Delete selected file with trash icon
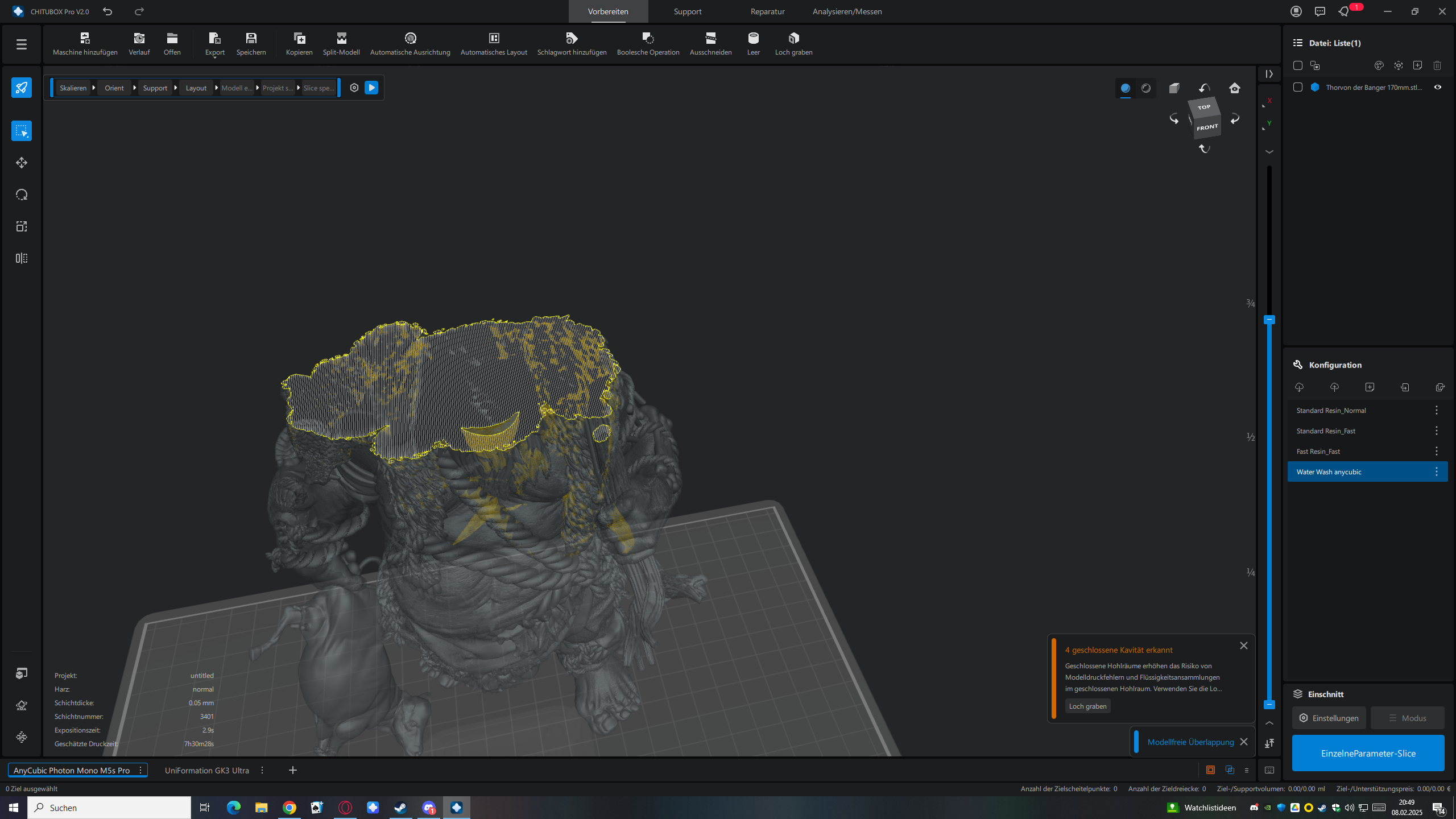The height and width of the screenshot is (819, 1456). coord(1437,65)
